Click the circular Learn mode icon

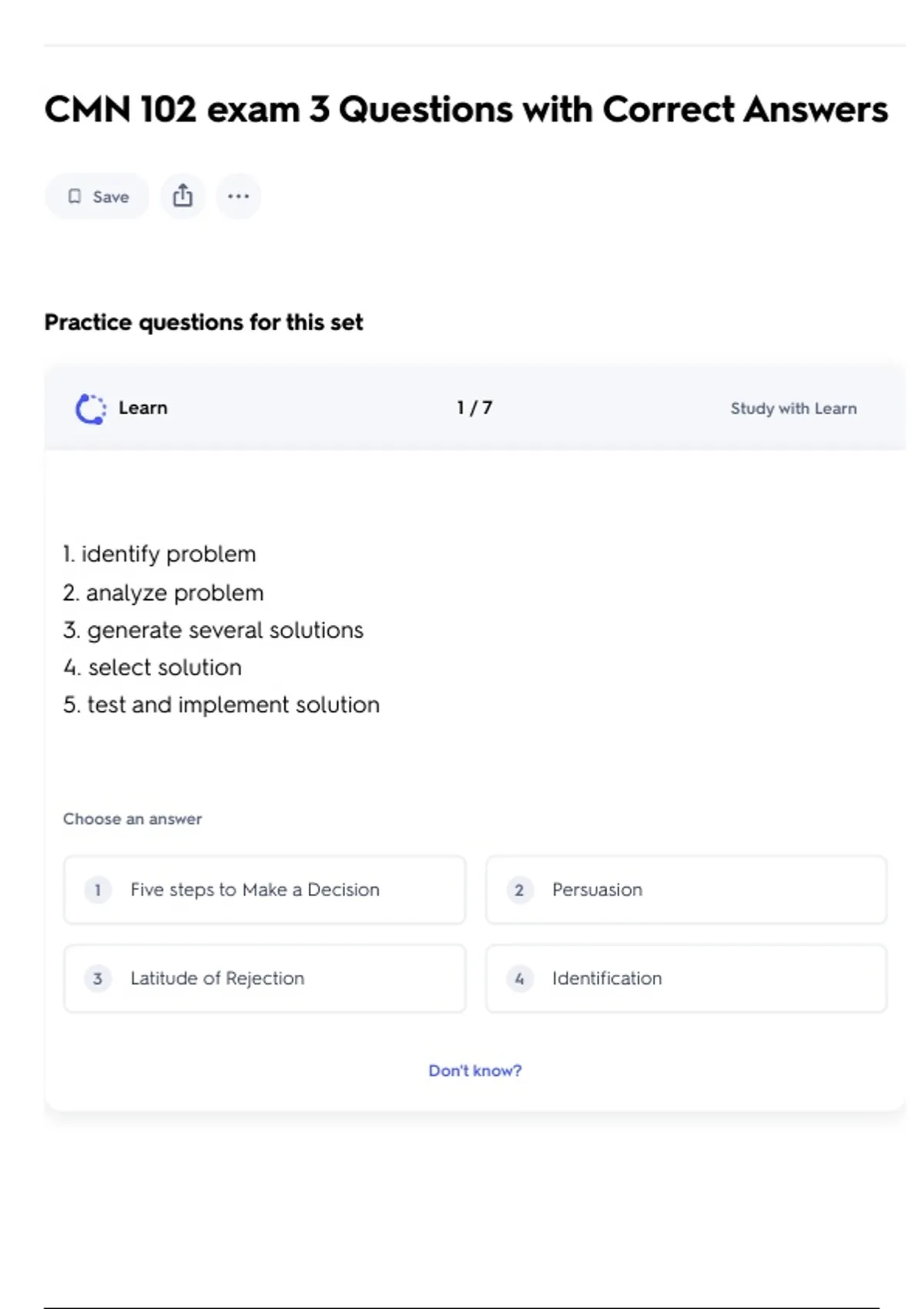91,409
